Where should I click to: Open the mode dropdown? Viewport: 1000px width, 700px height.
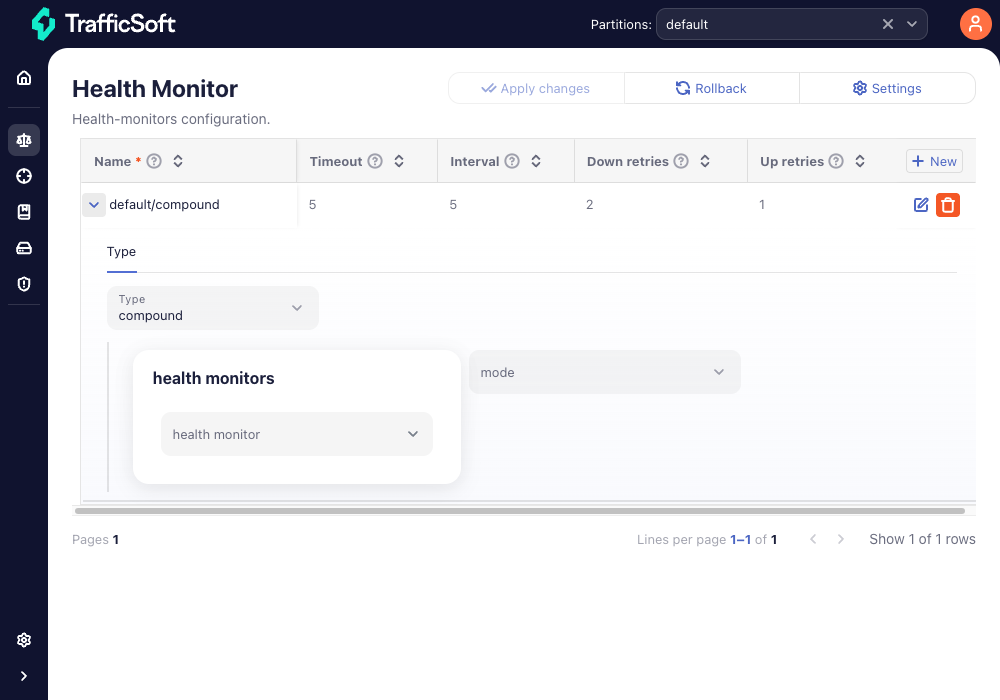click(604, 372)
